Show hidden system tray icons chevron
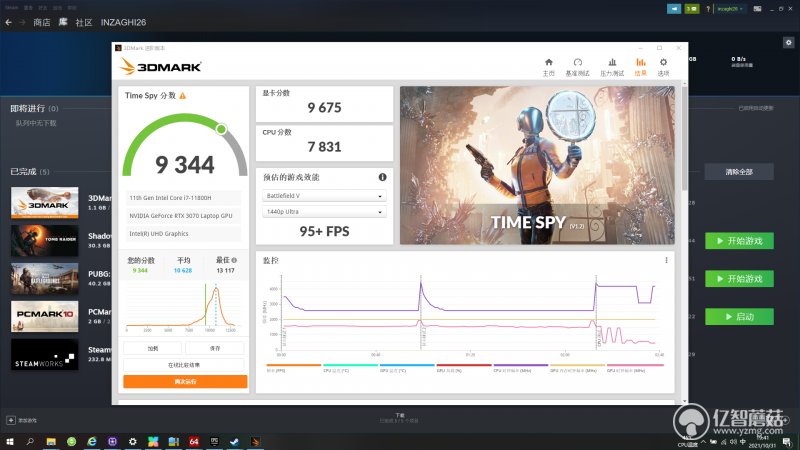Image resolution: width=800 pixels, height=450 pixels. point(703,442)
